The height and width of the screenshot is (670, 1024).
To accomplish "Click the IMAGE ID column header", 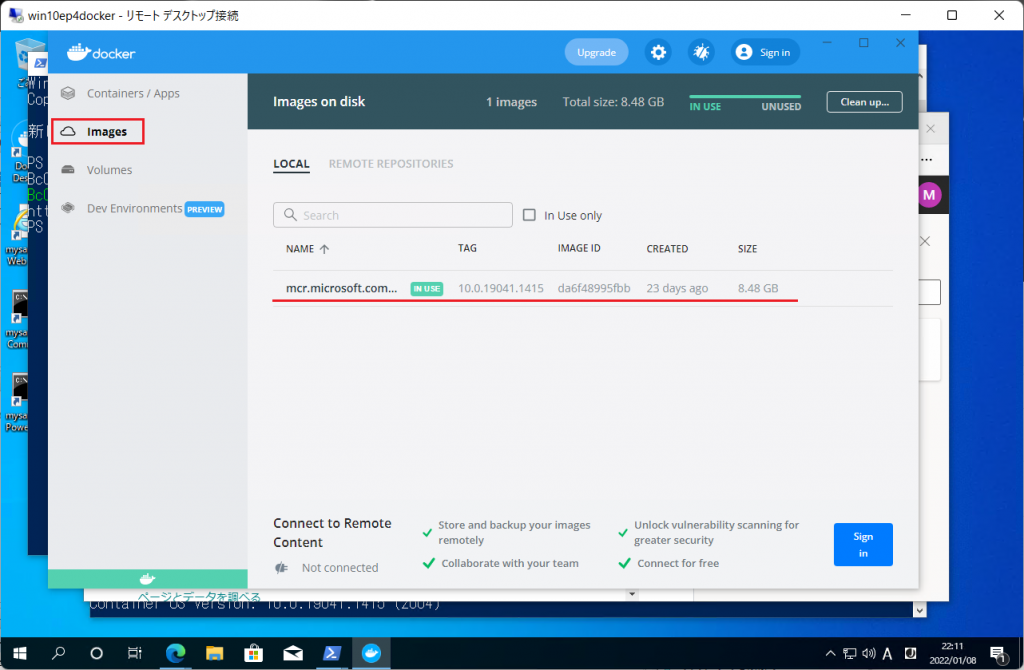I will [x=579, y=248].
